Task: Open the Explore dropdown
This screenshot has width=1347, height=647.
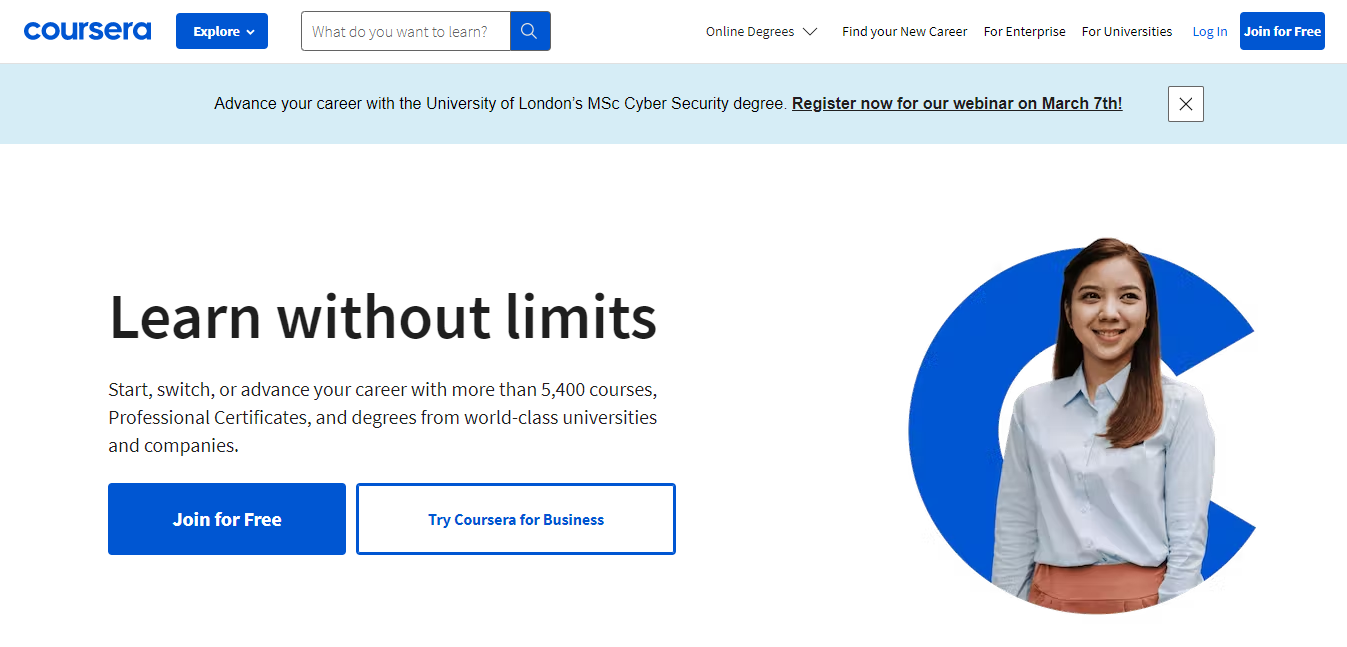Action: click(222, 31)
